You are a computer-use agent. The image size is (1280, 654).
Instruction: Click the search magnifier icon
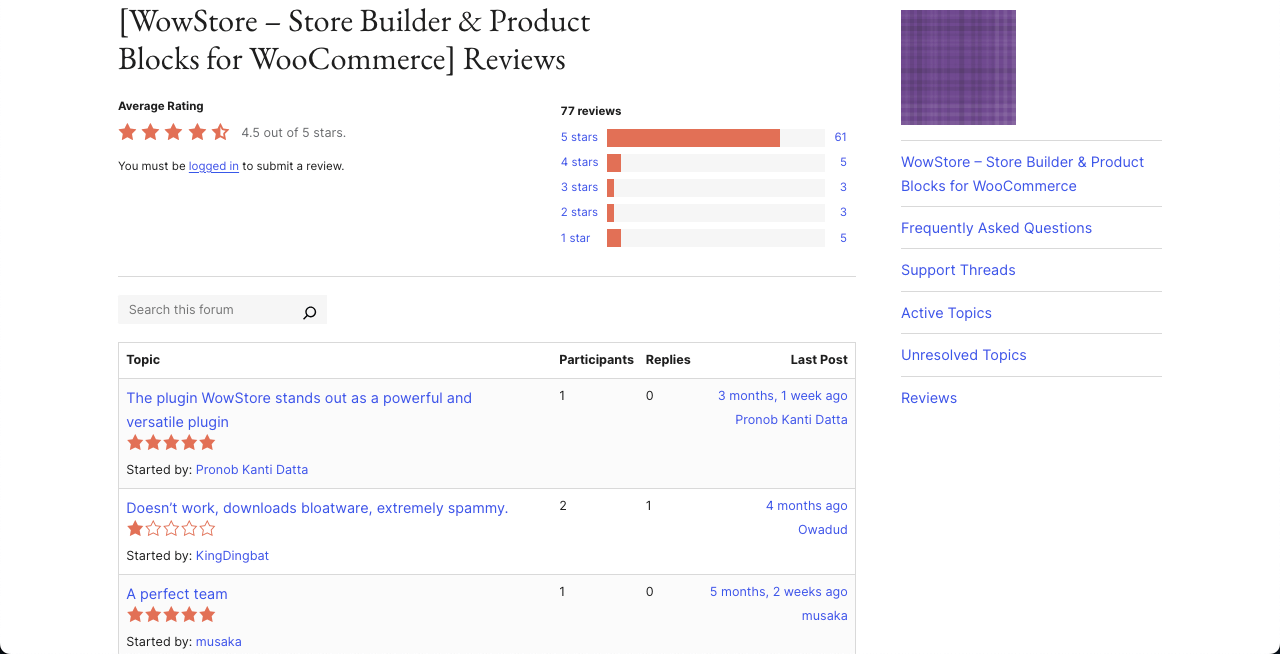coord(309,312)
